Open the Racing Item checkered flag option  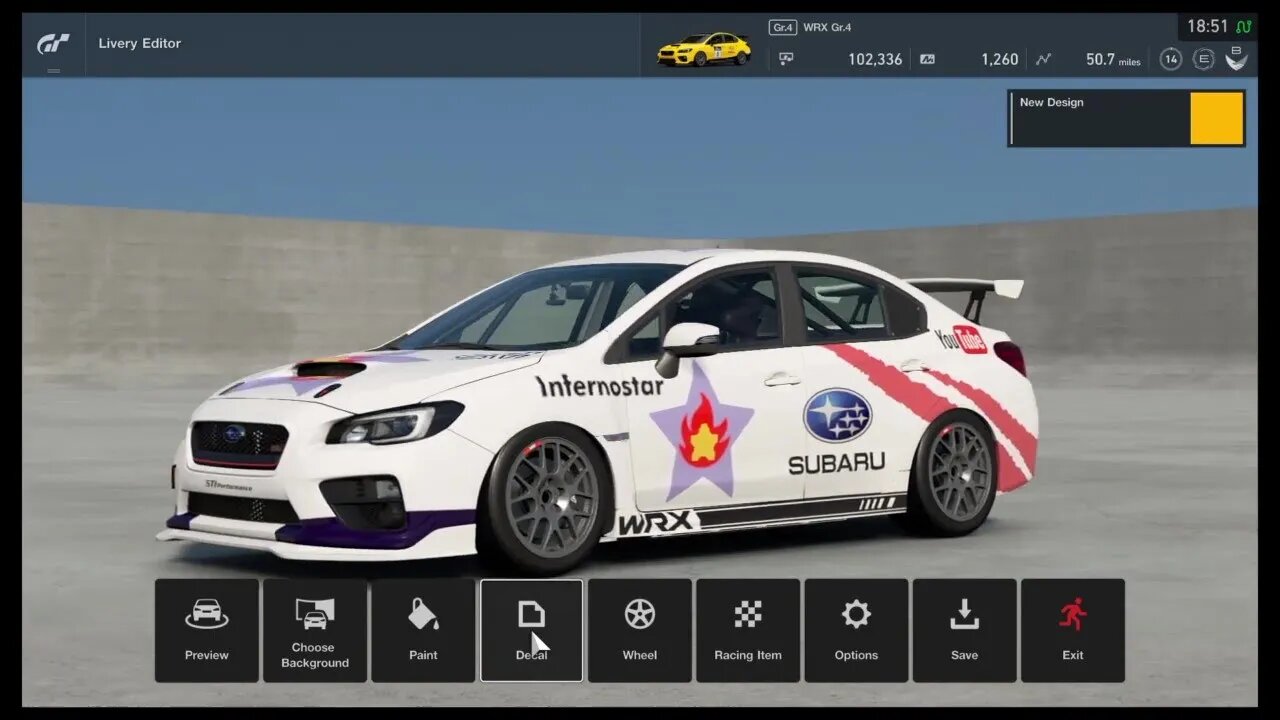(748, 631)
